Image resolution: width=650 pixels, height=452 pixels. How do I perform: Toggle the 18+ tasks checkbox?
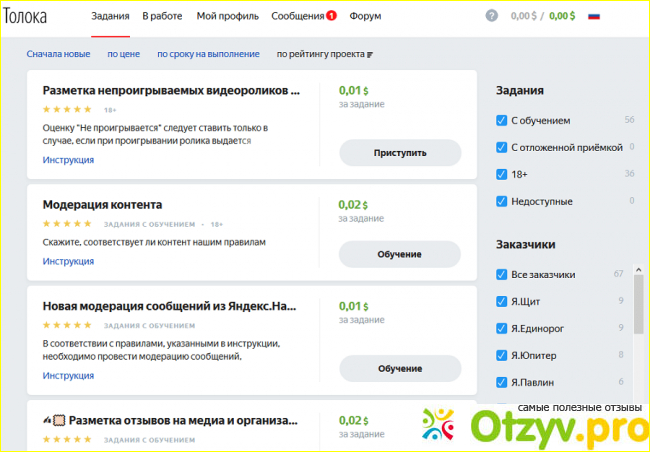[x=502, y=174]
